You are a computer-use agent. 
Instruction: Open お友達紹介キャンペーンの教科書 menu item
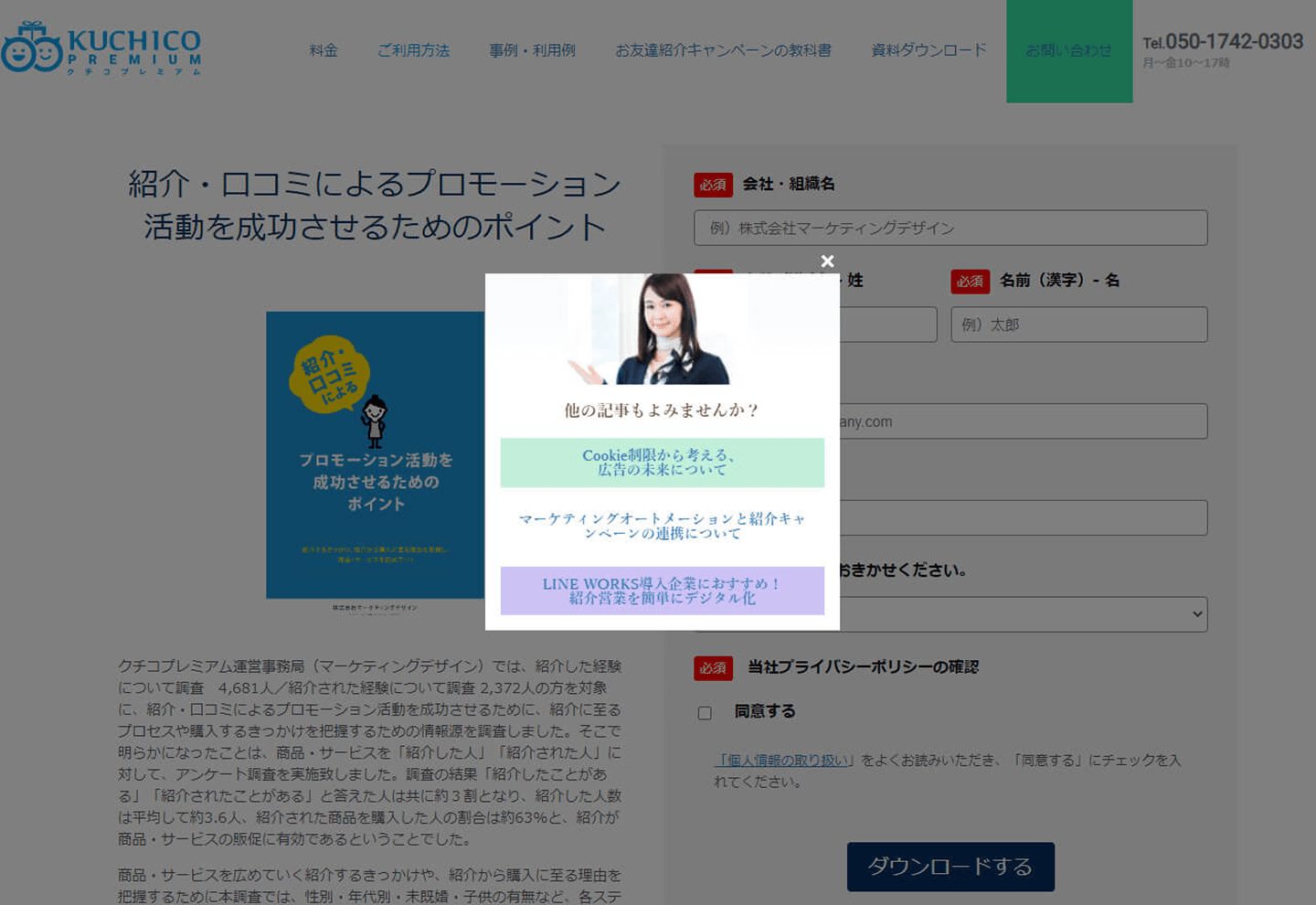point(724,50)
